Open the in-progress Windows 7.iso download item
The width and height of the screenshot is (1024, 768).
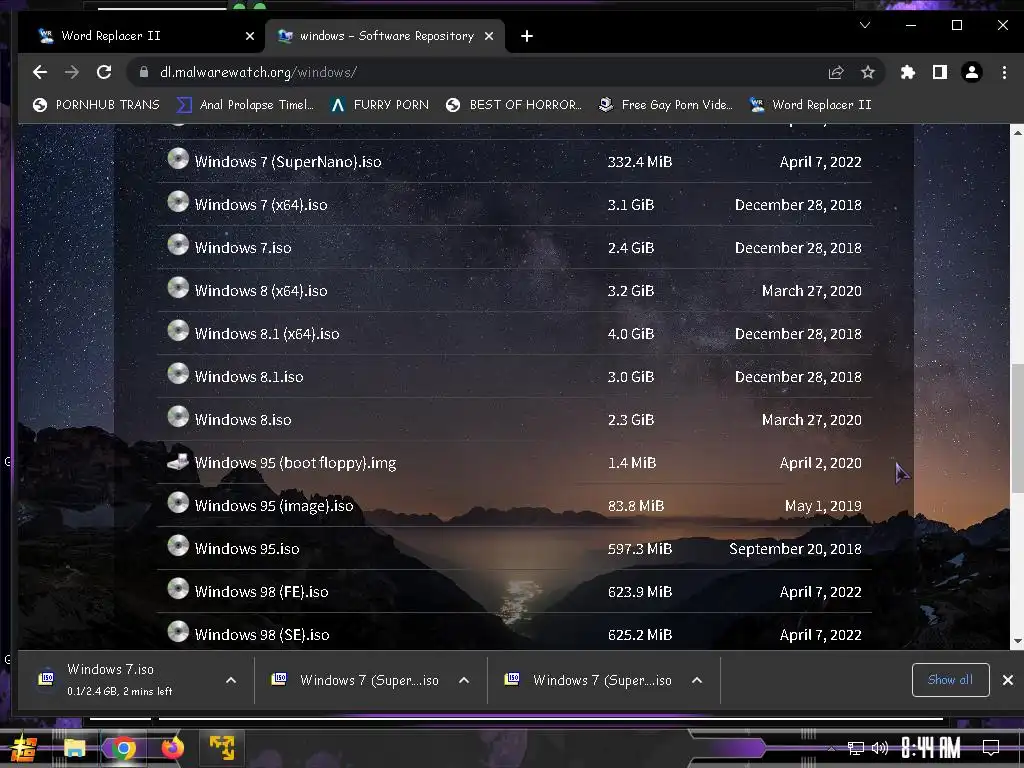pyautogui.click(x=121, y=680)
